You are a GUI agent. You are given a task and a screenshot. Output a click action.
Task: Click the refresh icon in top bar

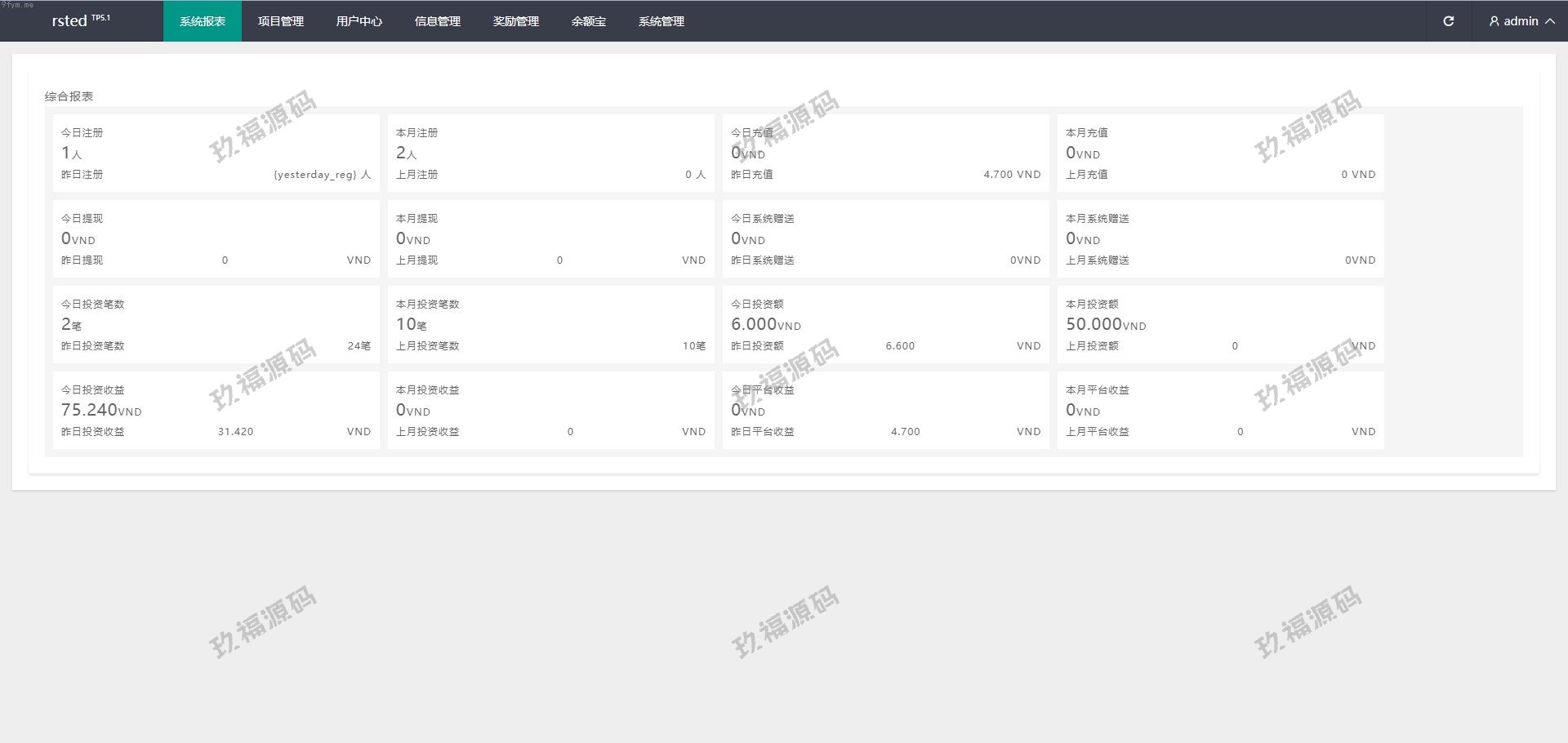click(1448, 21)
